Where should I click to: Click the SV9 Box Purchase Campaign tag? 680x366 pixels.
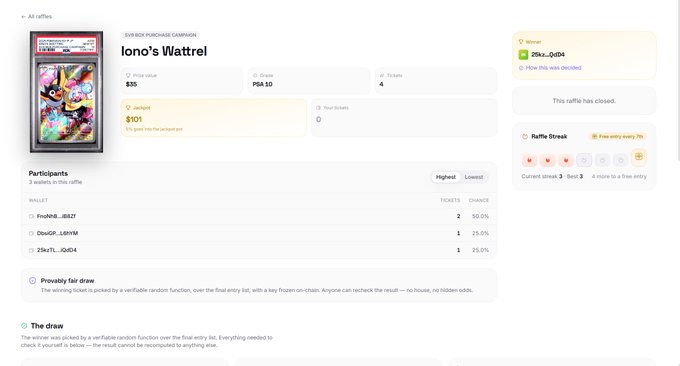coord(160,35)
